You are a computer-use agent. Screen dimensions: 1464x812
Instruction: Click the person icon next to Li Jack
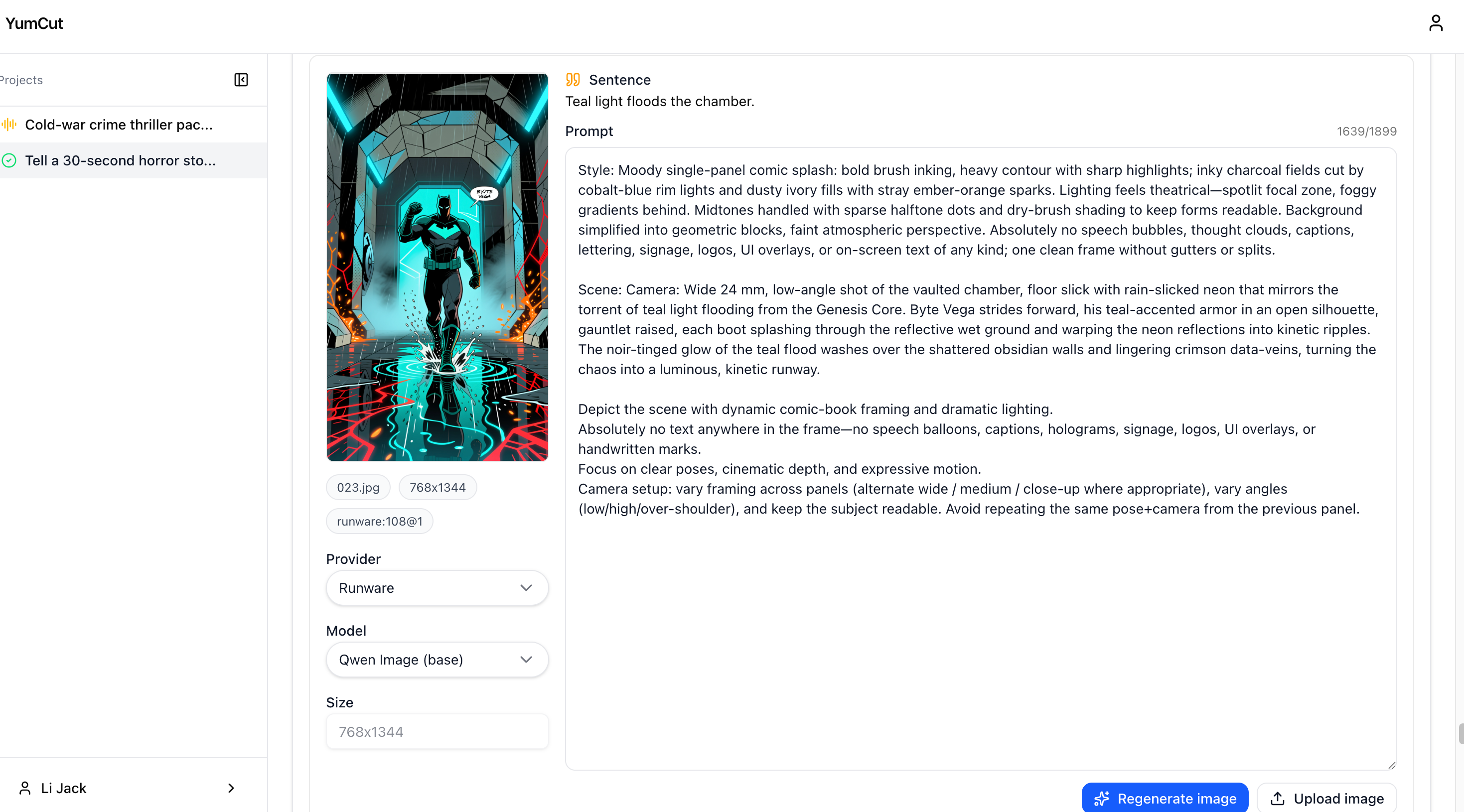click(25, 788)
